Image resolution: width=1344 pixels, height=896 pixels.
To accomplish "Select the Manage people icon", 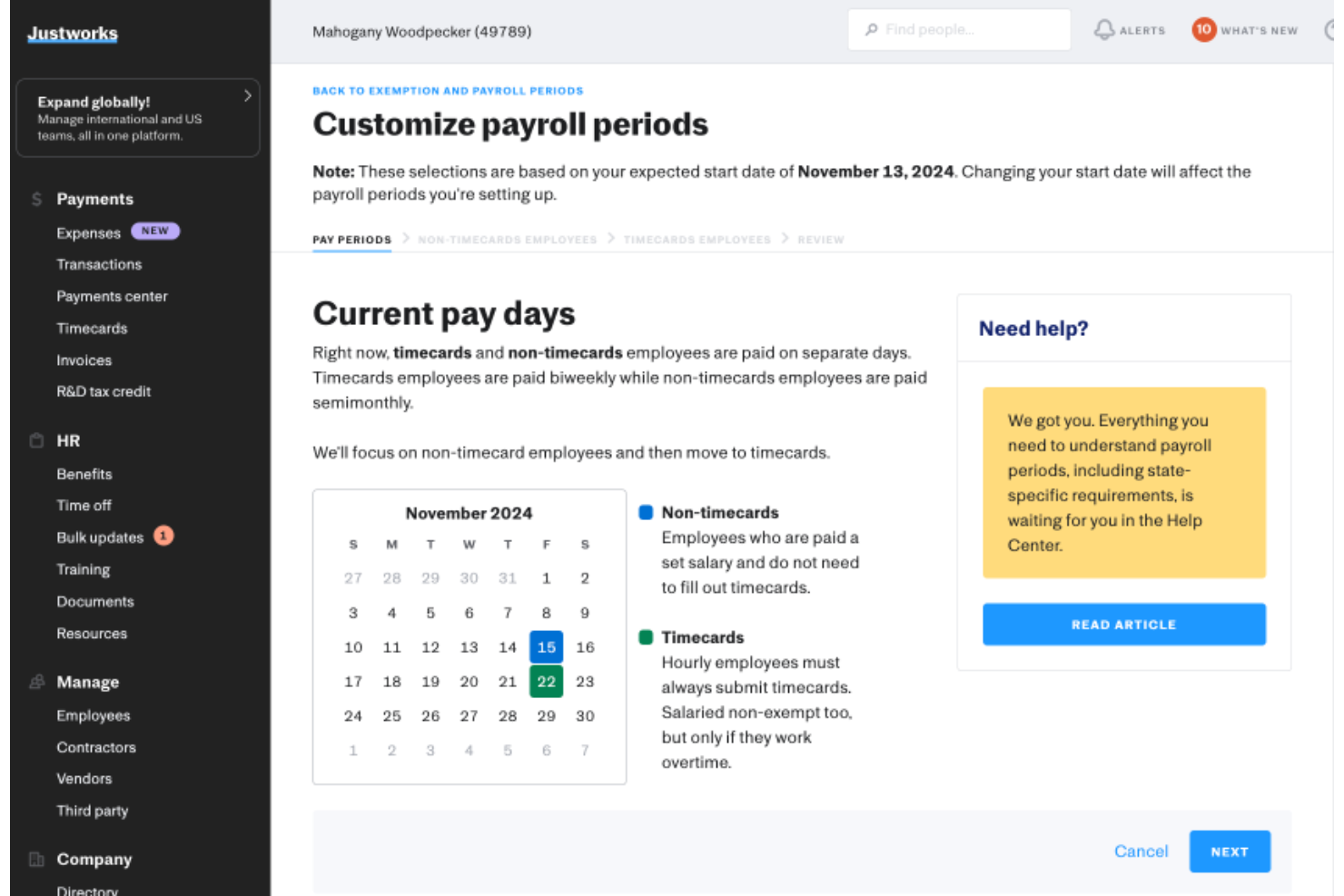I will [36, 682].
